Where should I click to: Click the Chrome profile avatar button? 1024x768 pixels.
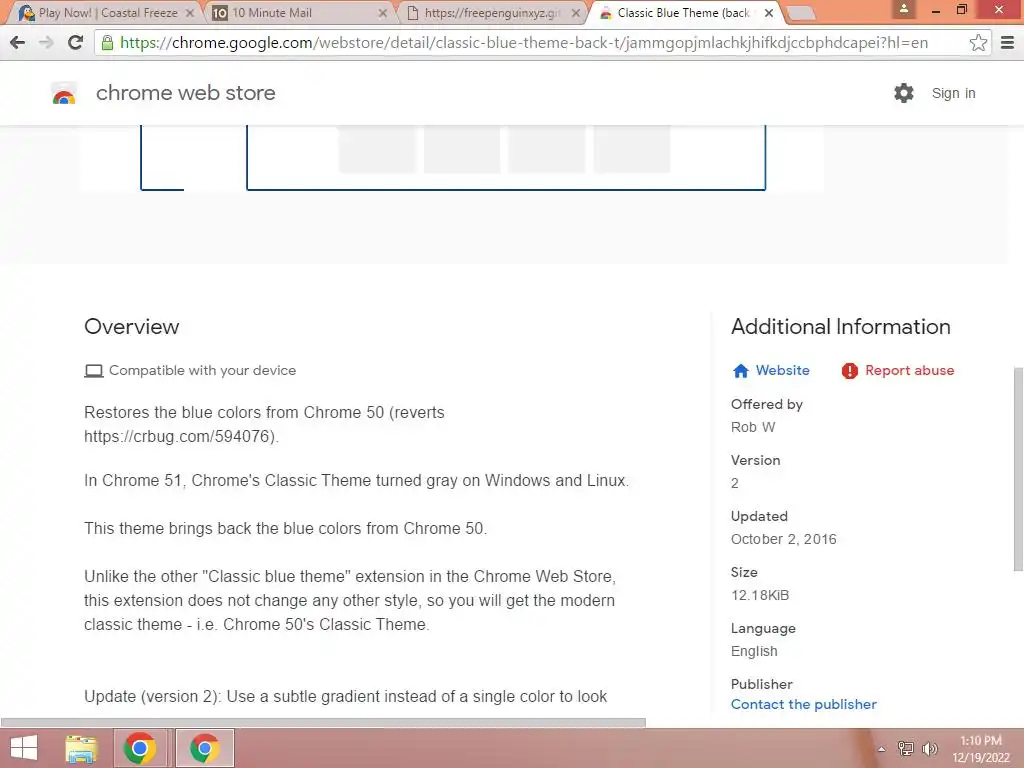tap(904, 9)
